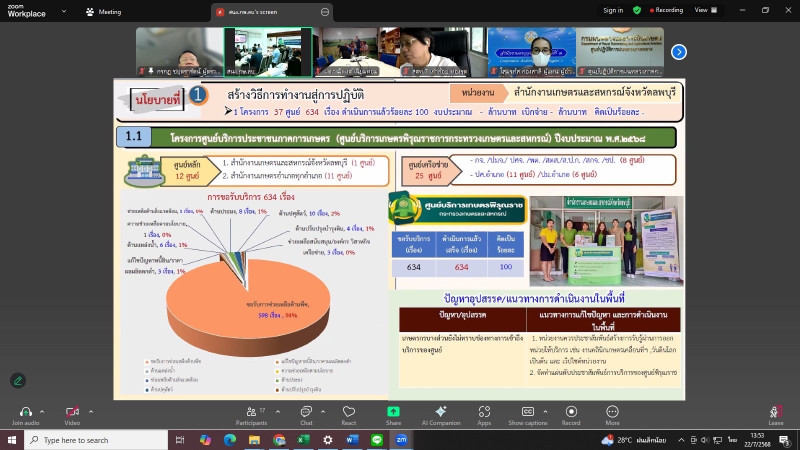
Task: Open the View layout menu
Action: tap(704, 10)
